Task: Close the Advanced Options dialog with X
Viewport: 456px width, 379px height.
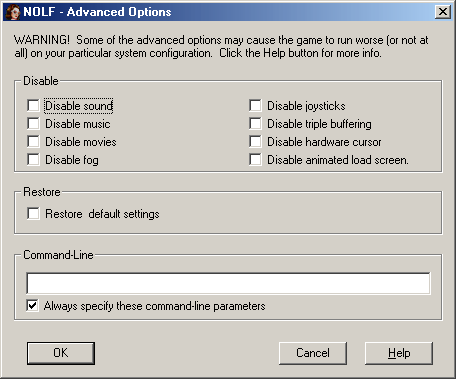Action: (x=443, y=12)
